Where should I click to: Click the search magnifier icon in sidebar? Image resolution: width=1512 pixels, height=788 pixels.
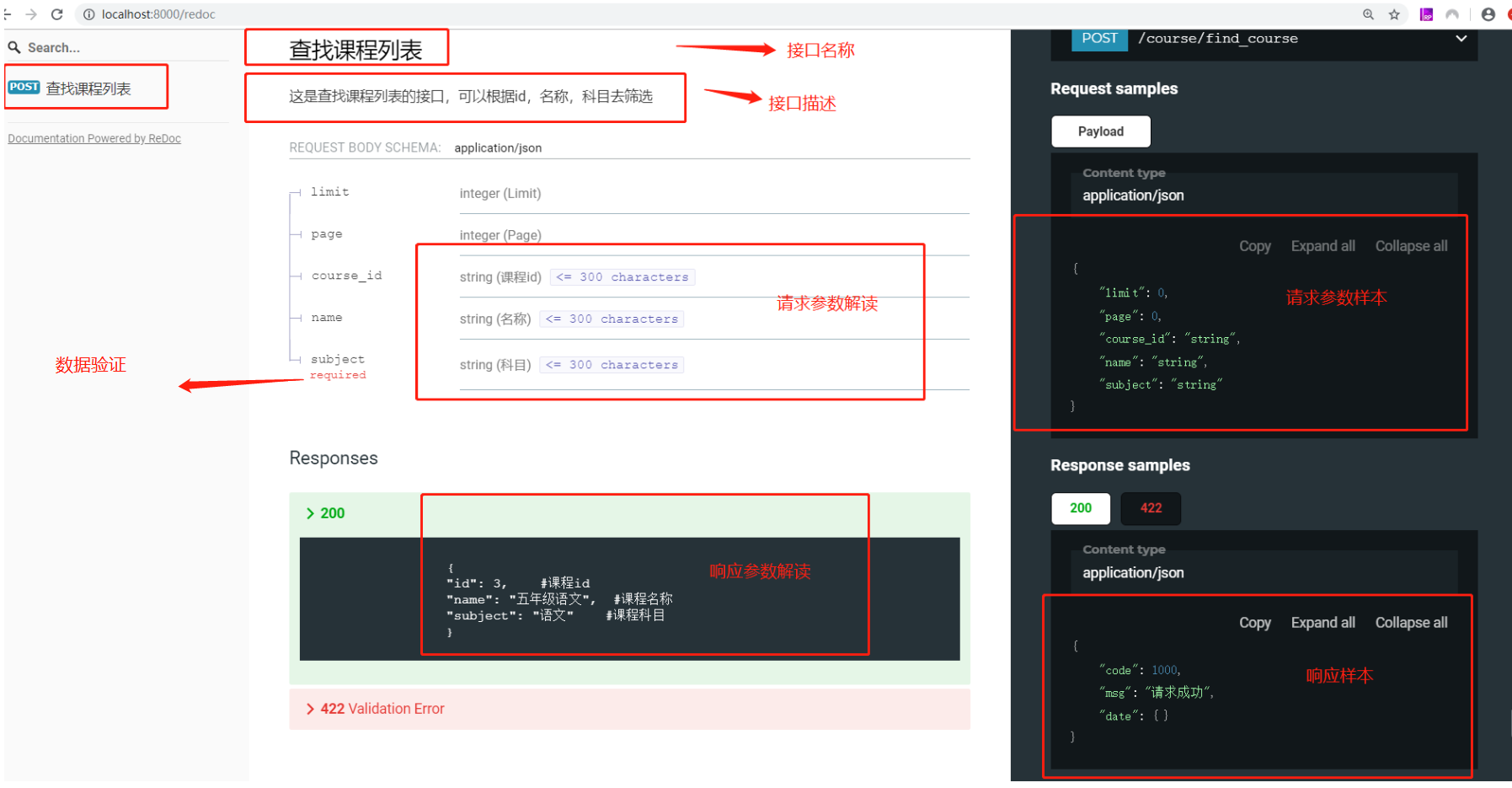(x=14, y=47)
